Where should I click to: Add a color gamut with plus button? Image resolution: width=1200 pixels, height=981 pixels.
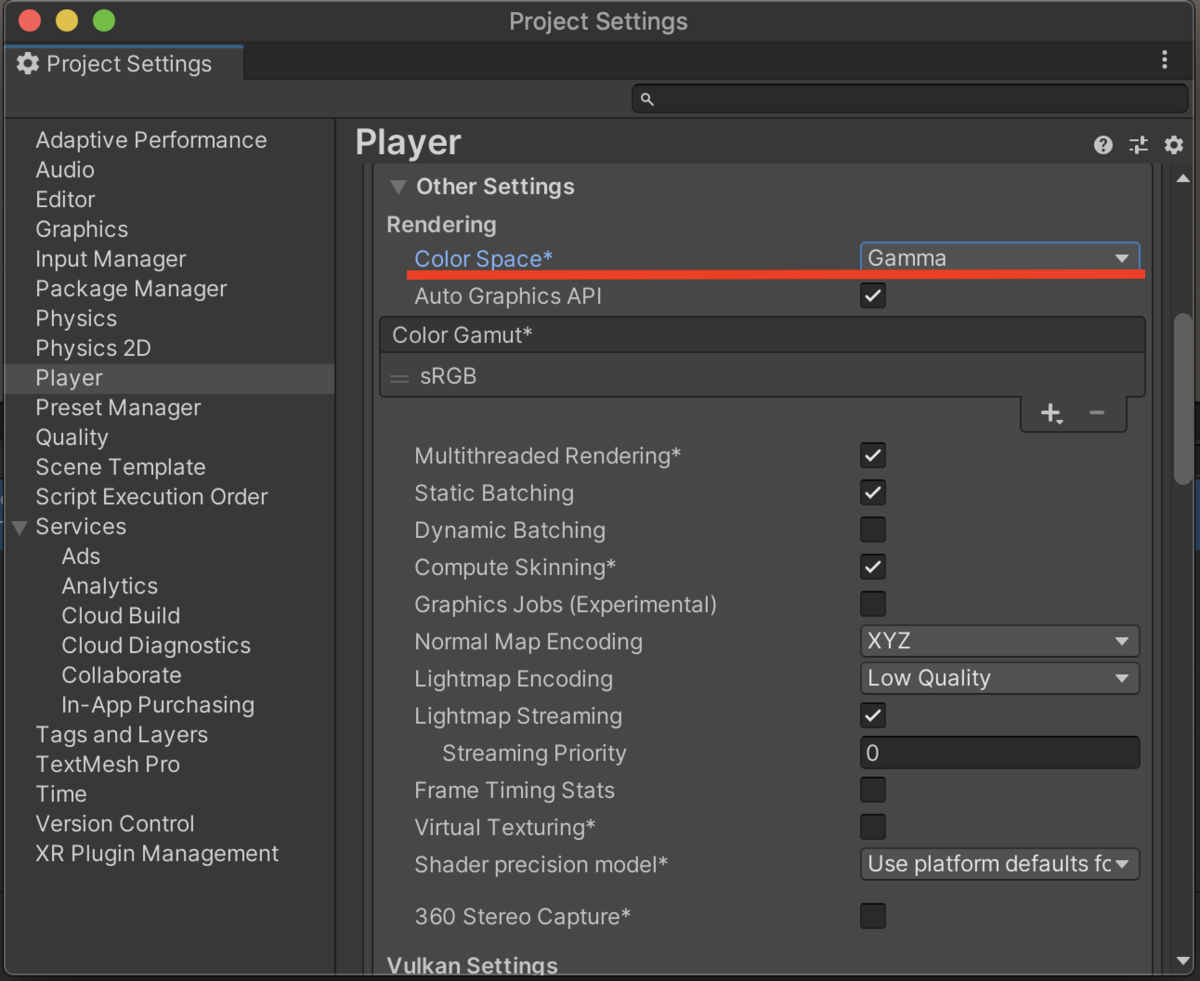pyautogui.click(x=1051, y=413)
